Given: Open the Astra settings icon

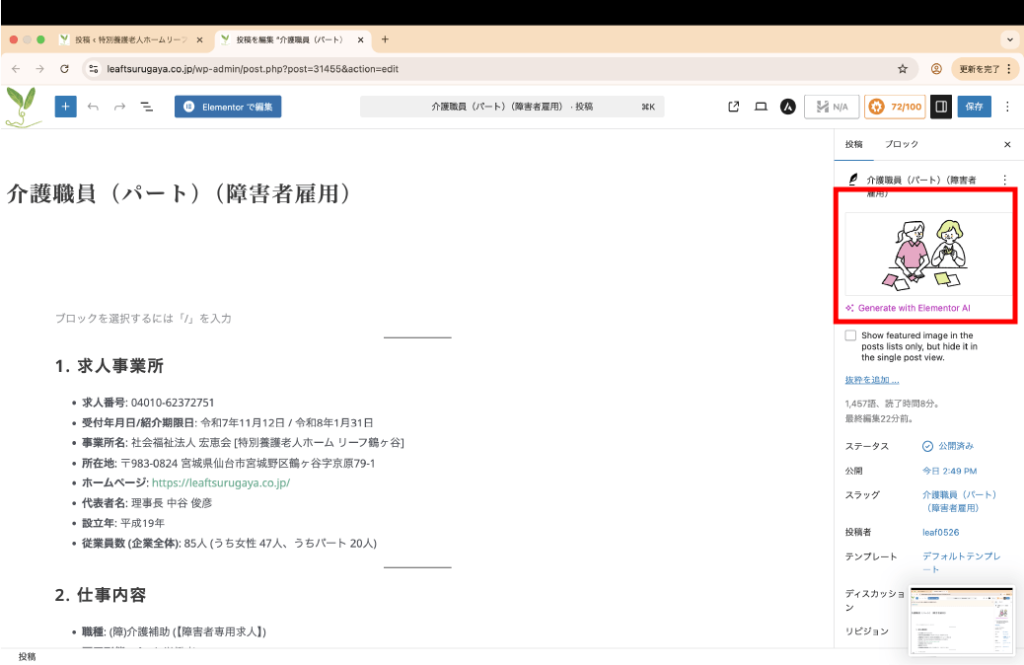Looking at the screenshot, I should [788, 107].
